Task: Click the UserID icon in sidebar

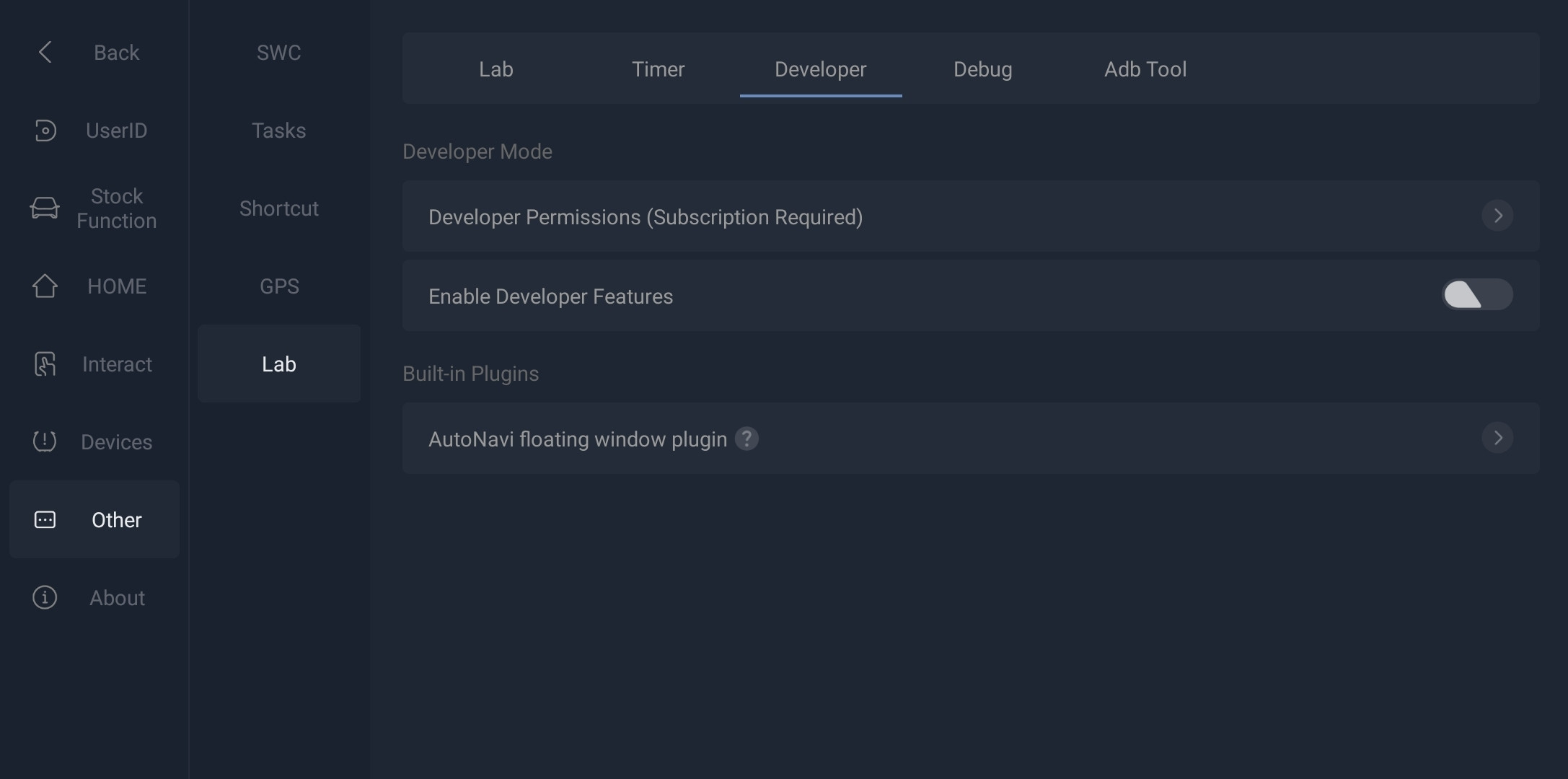Action: click(x=45, y=131)
